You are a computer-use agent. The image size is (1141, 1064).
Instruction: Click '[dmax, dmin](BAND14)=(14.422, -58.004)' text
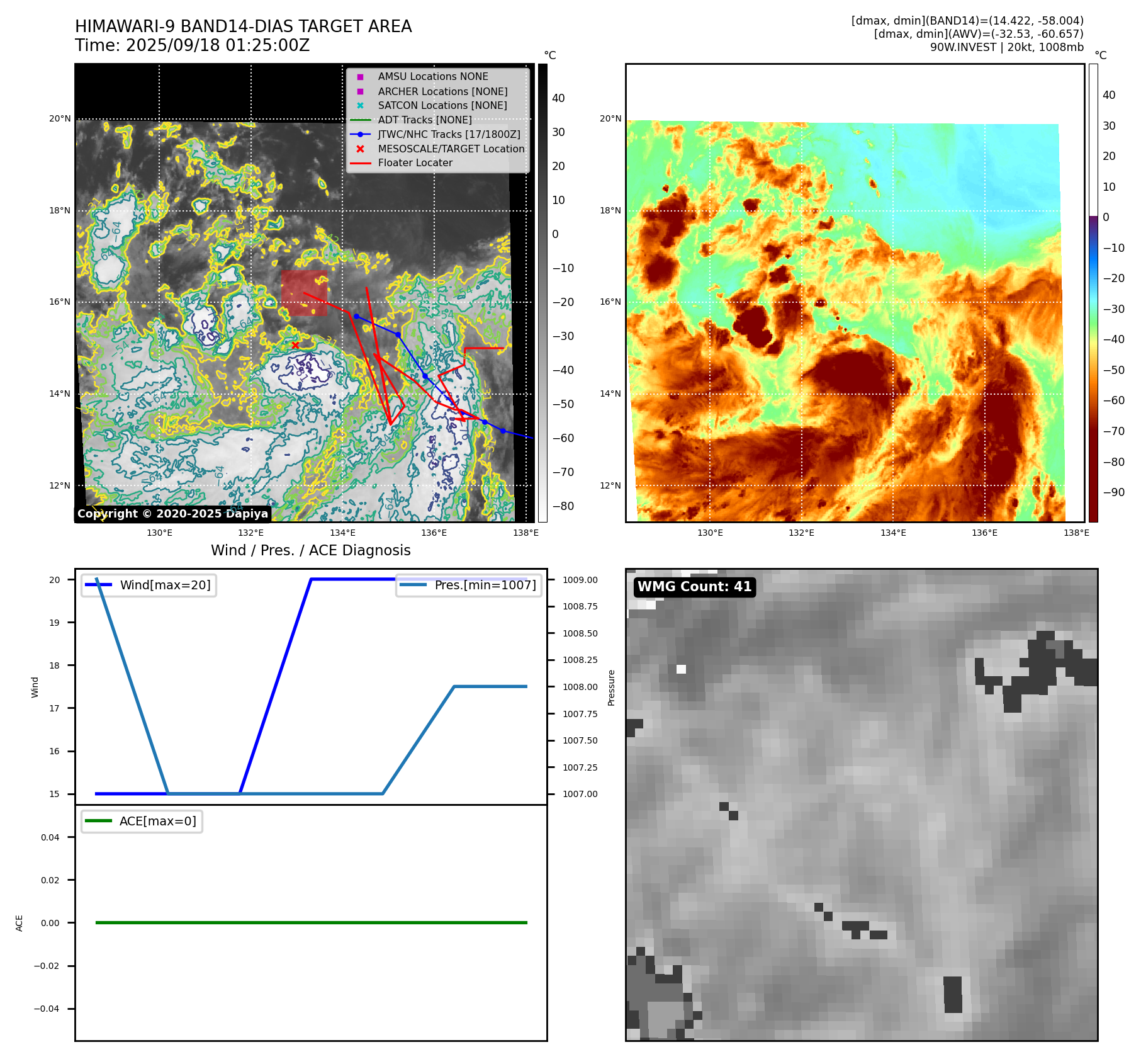pyautogui.click(x=967, y=21)
